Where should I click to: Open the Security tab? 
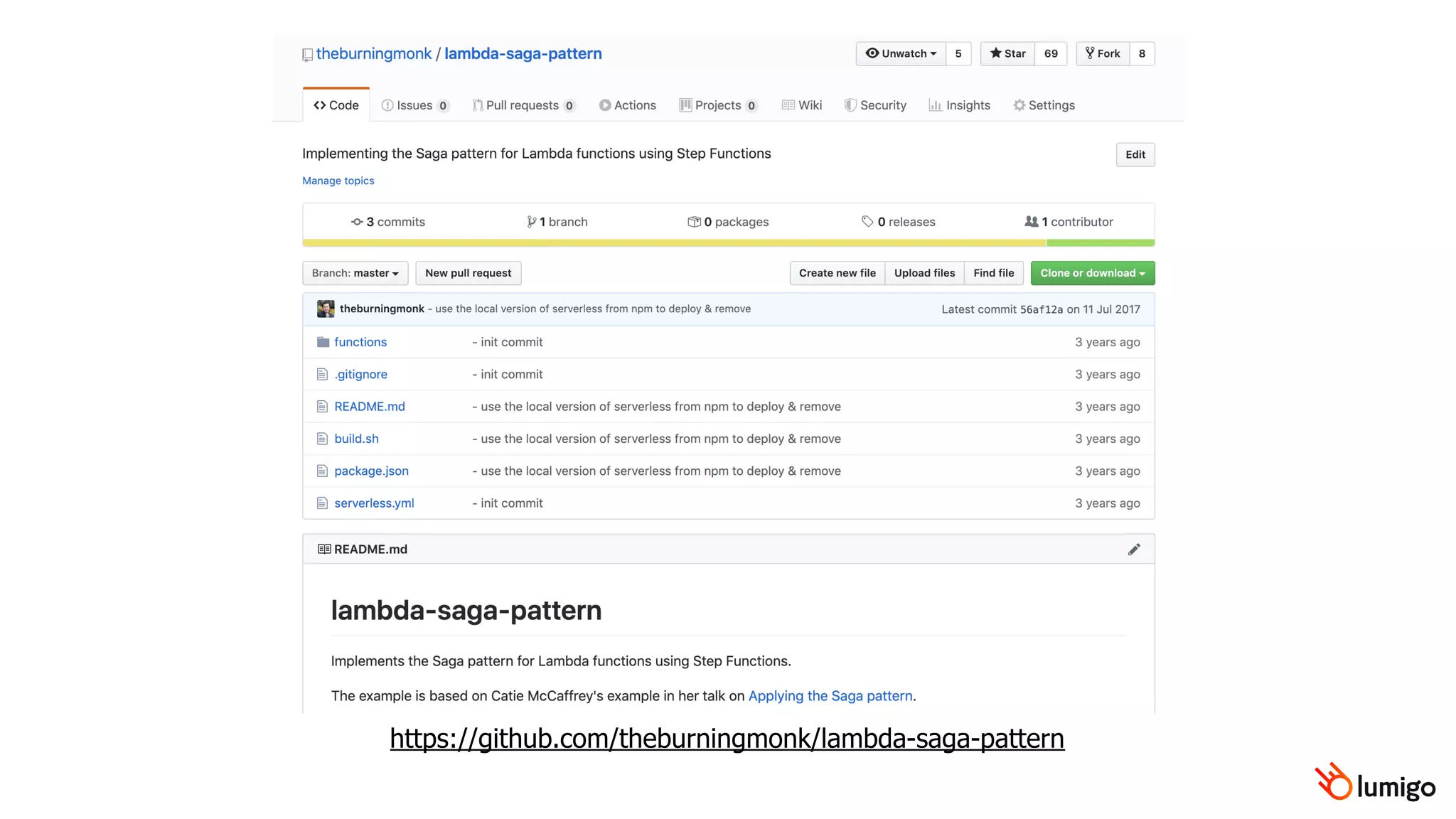[x=875, y=105]
